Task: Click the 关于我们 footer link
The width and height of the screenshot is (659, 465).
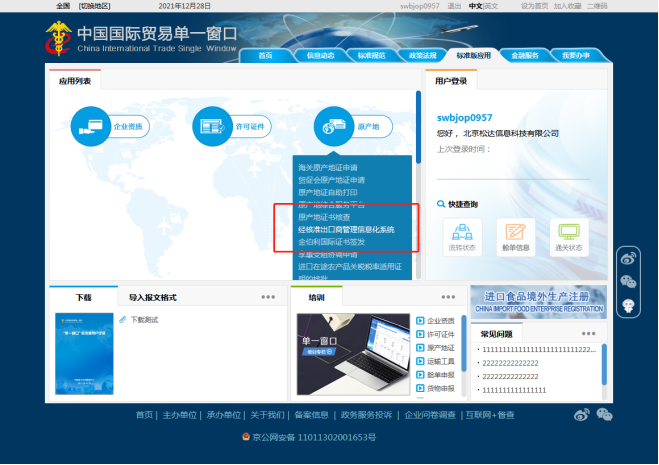Action: (267, 415)
